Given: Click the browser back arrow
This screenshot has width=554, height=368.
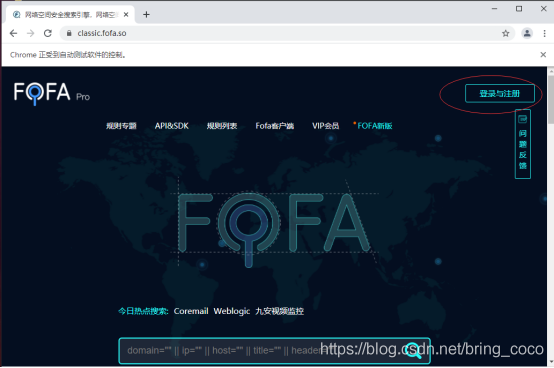Looking at the screenshot, I should click(13, 33).
